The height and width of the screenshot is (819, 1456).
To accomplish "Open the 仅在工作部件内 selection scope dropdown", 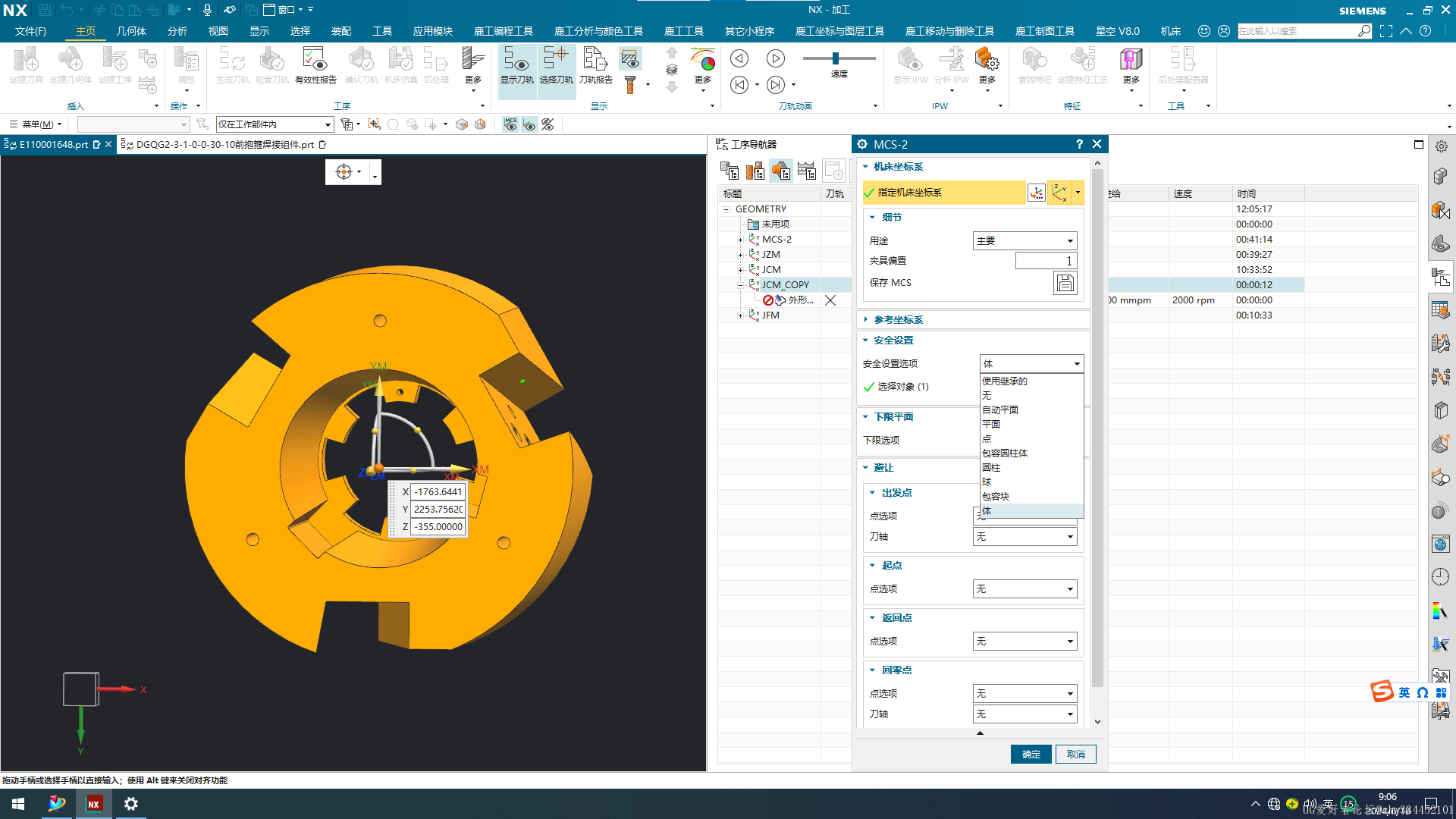I will (275, 124).
